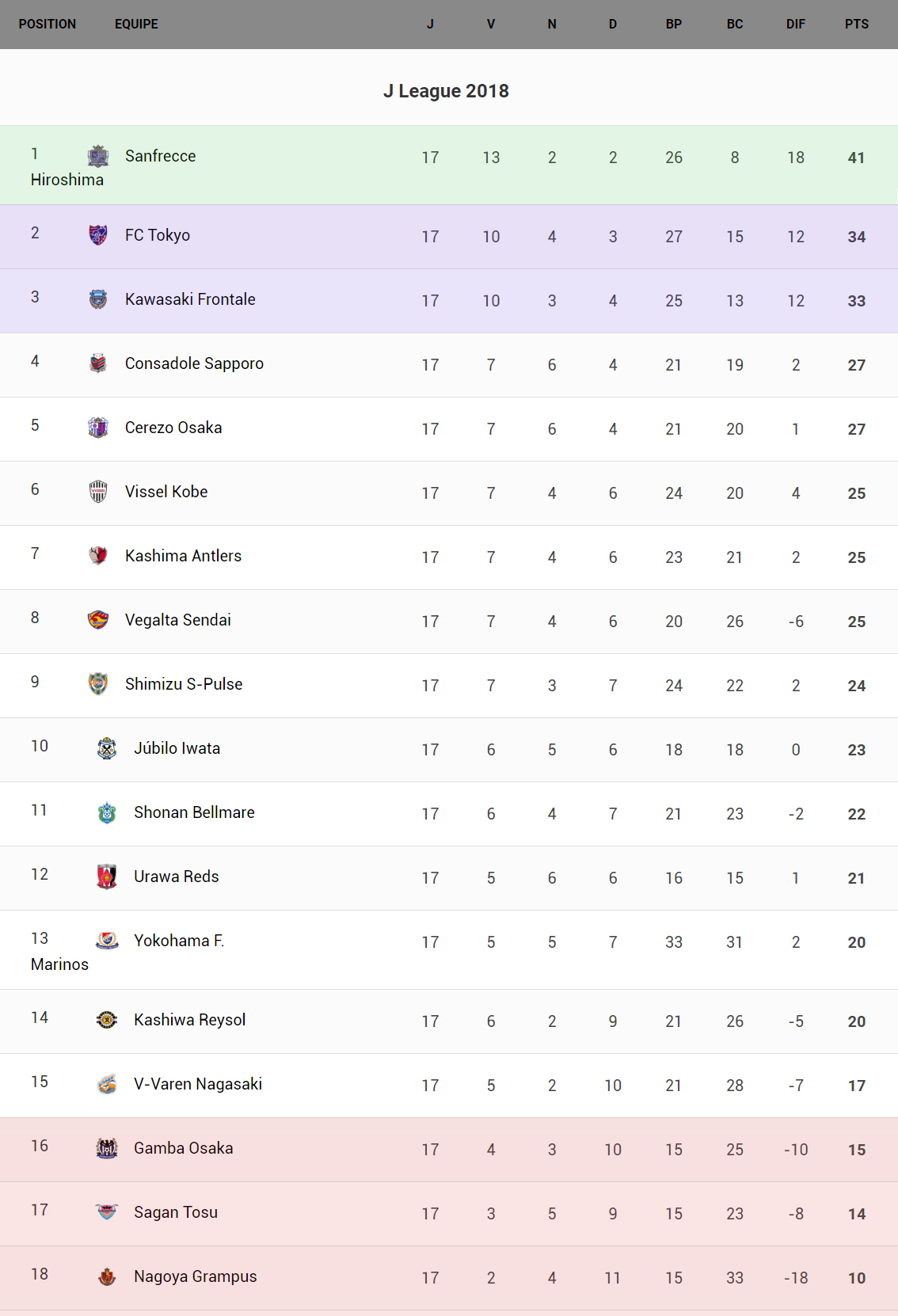Viewport: 898px width, 1316px height.
Task: Select the Shimizu S-Pulse team name
Action: (184, 684)
